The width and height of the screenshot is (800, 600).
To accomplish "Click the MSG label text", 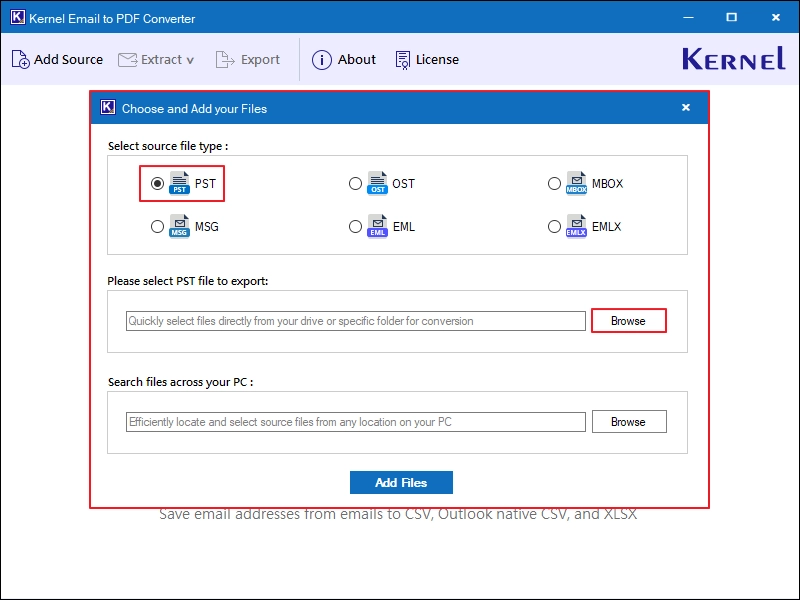I will point(207,227).
